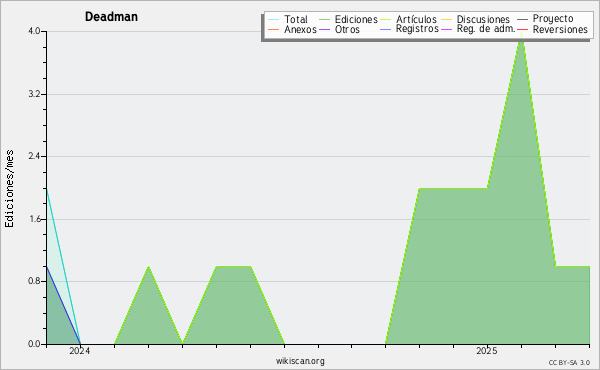Click the 2025 axis label
Viewport: 600px width, 370px height.
click(x=487, y=351)
